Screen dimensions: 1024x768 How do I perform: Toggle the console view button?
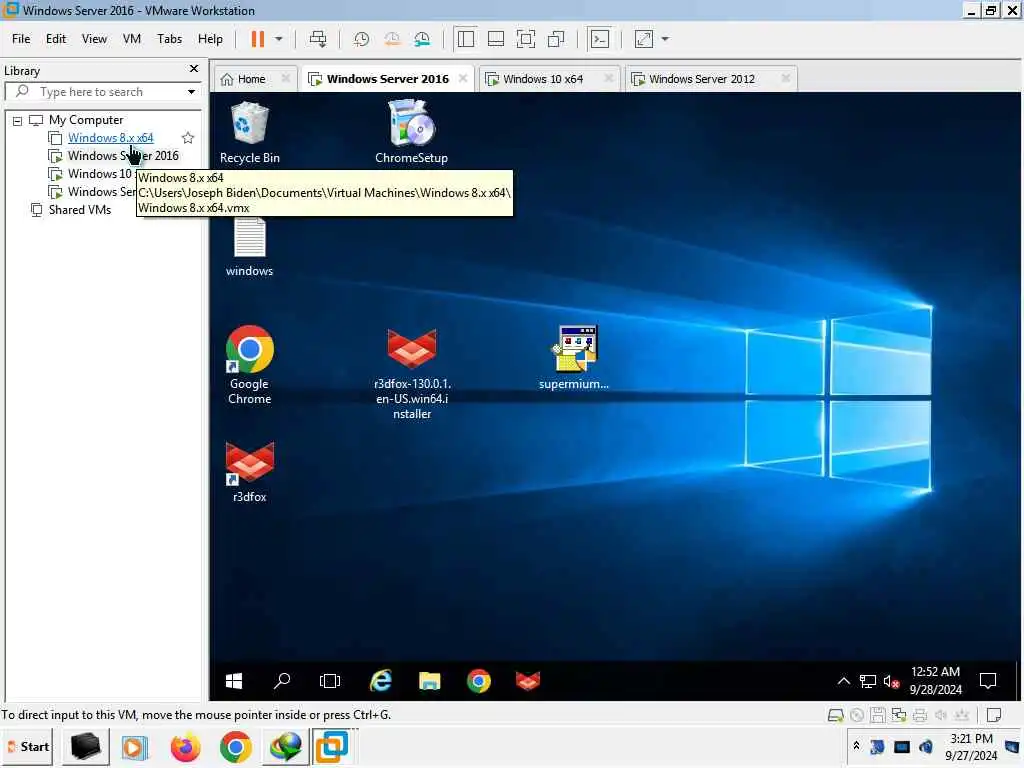click(600, 39)
